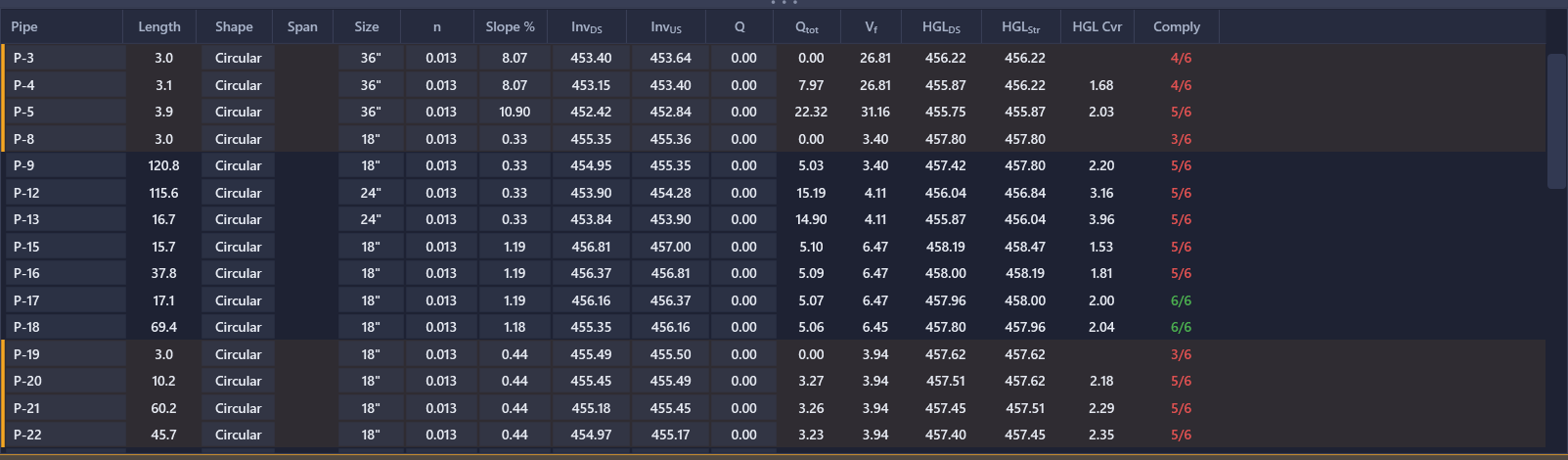
Task: Click InvDS value 454.97 for P-22
Action: tap(591, 436)
